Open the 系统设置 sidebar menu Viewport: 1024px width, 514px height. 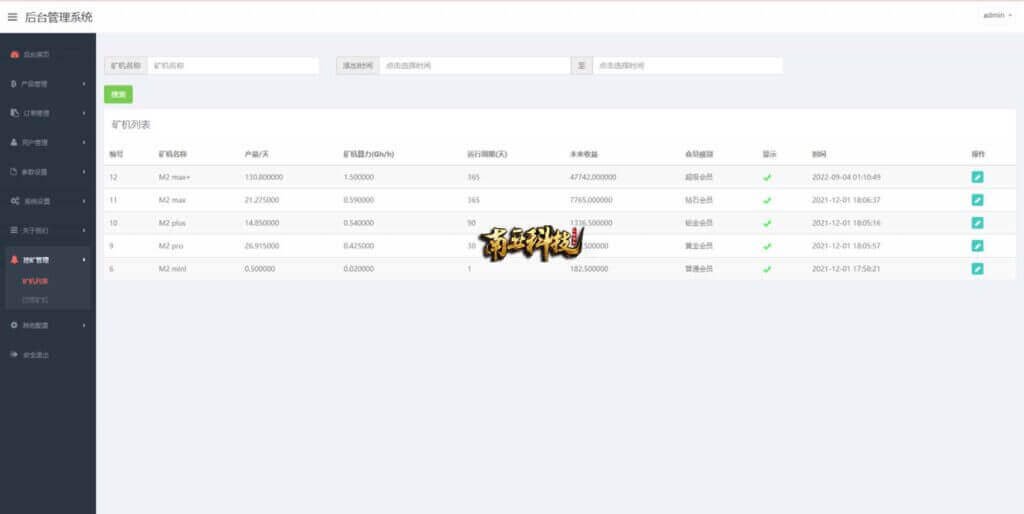(47, 201)
